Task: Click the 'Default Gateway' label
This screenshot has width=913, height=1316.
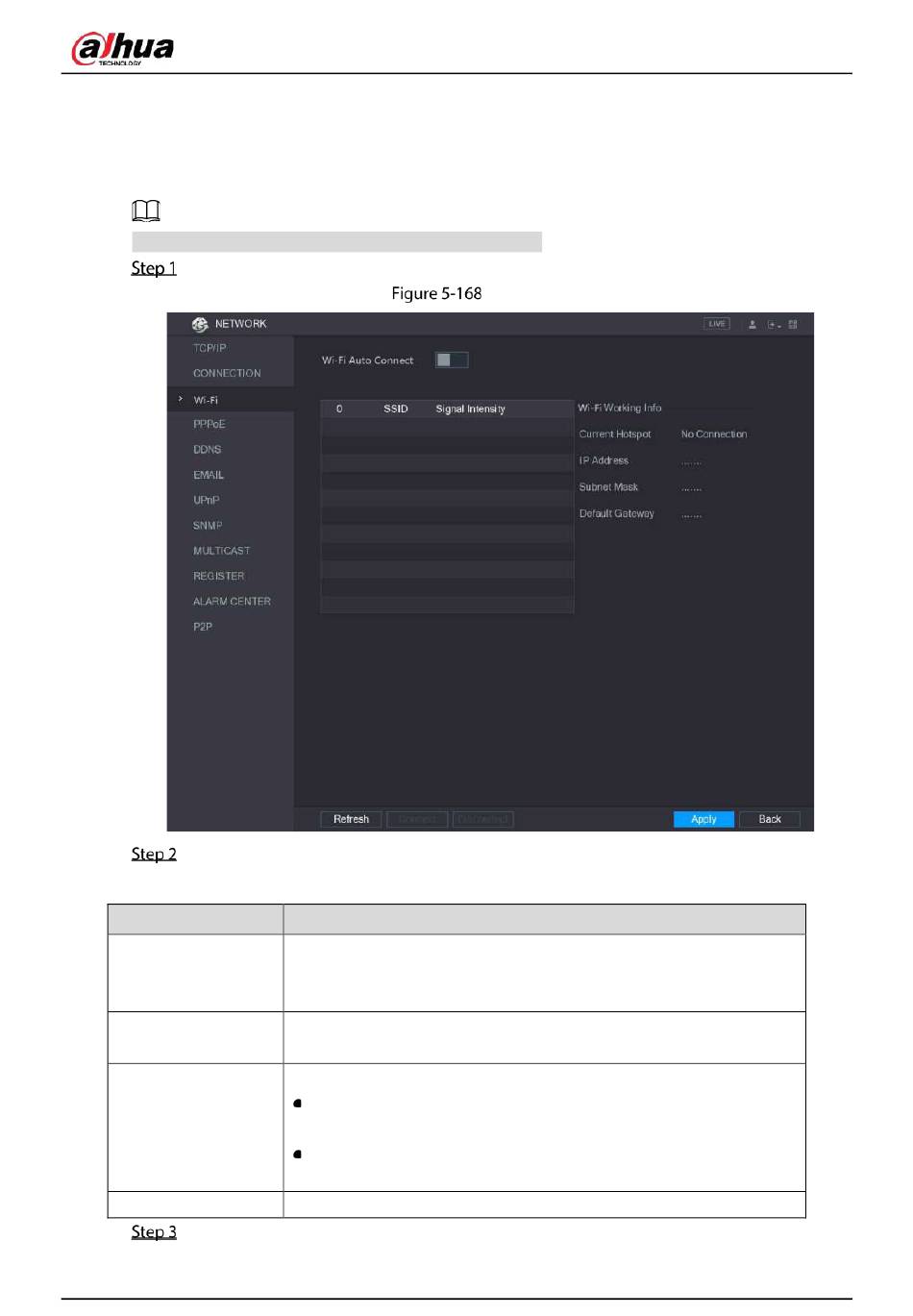Action: [617, 513]
